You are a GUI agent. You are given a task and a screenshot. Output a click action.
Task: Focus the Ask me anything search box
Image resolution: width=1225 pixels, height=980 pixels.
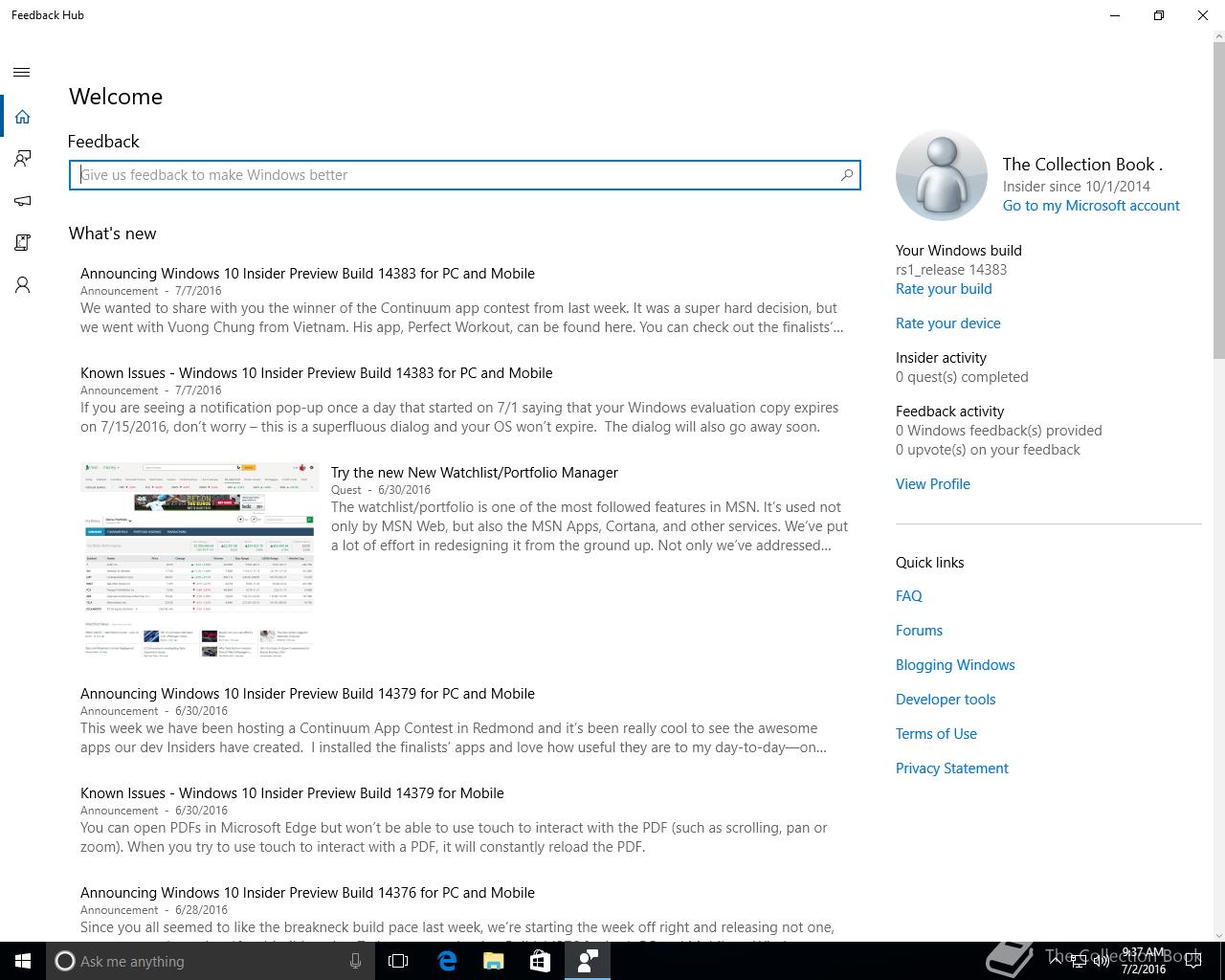pos(209,961)
